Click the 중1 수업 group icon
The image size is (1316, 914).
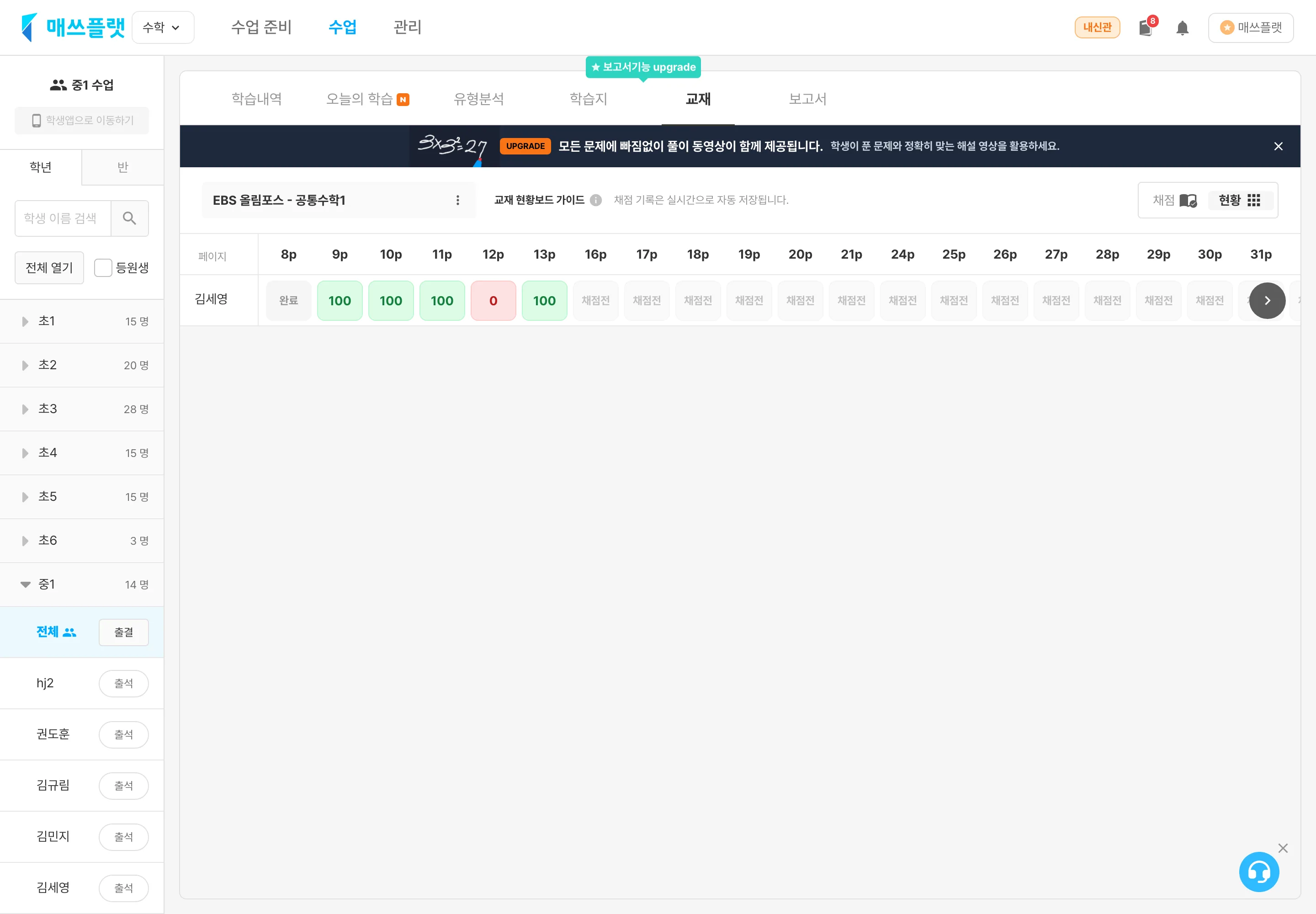58,85
